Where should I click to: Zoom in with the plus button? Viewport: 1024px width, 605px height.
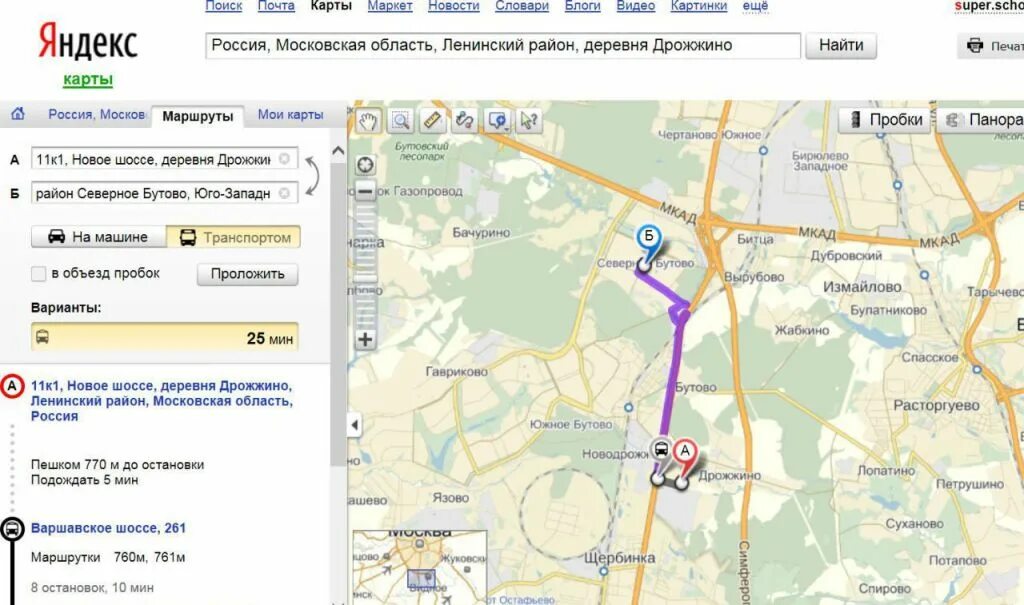365,339
